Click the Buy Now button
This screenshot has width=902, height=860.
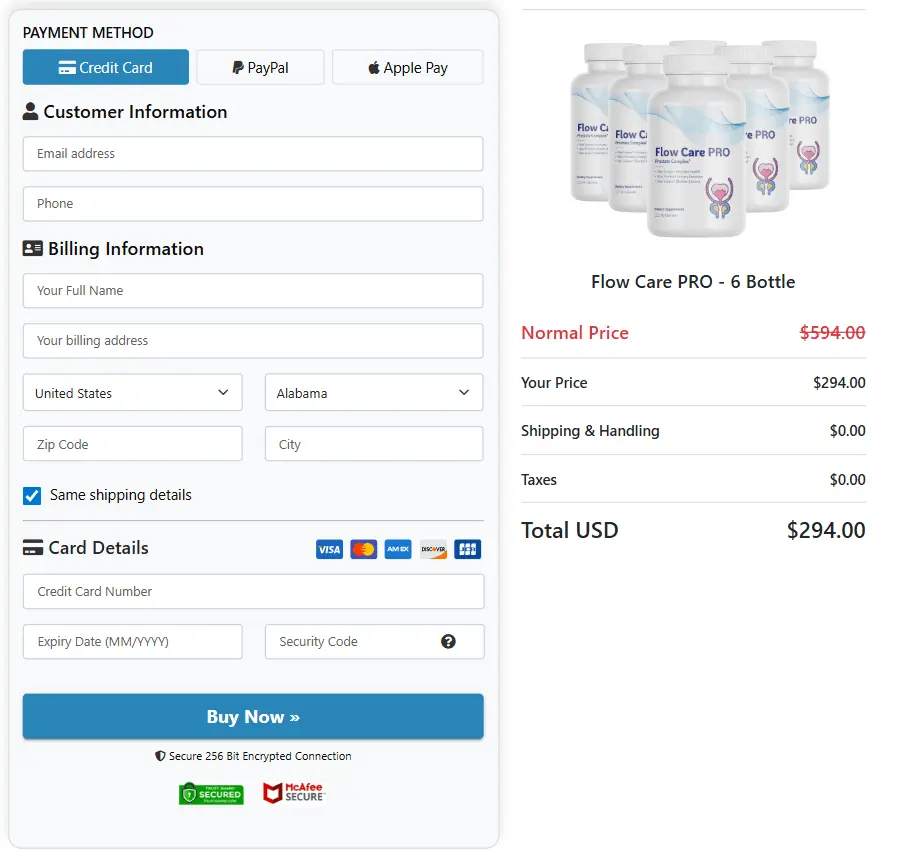click(x=252, y=716)
